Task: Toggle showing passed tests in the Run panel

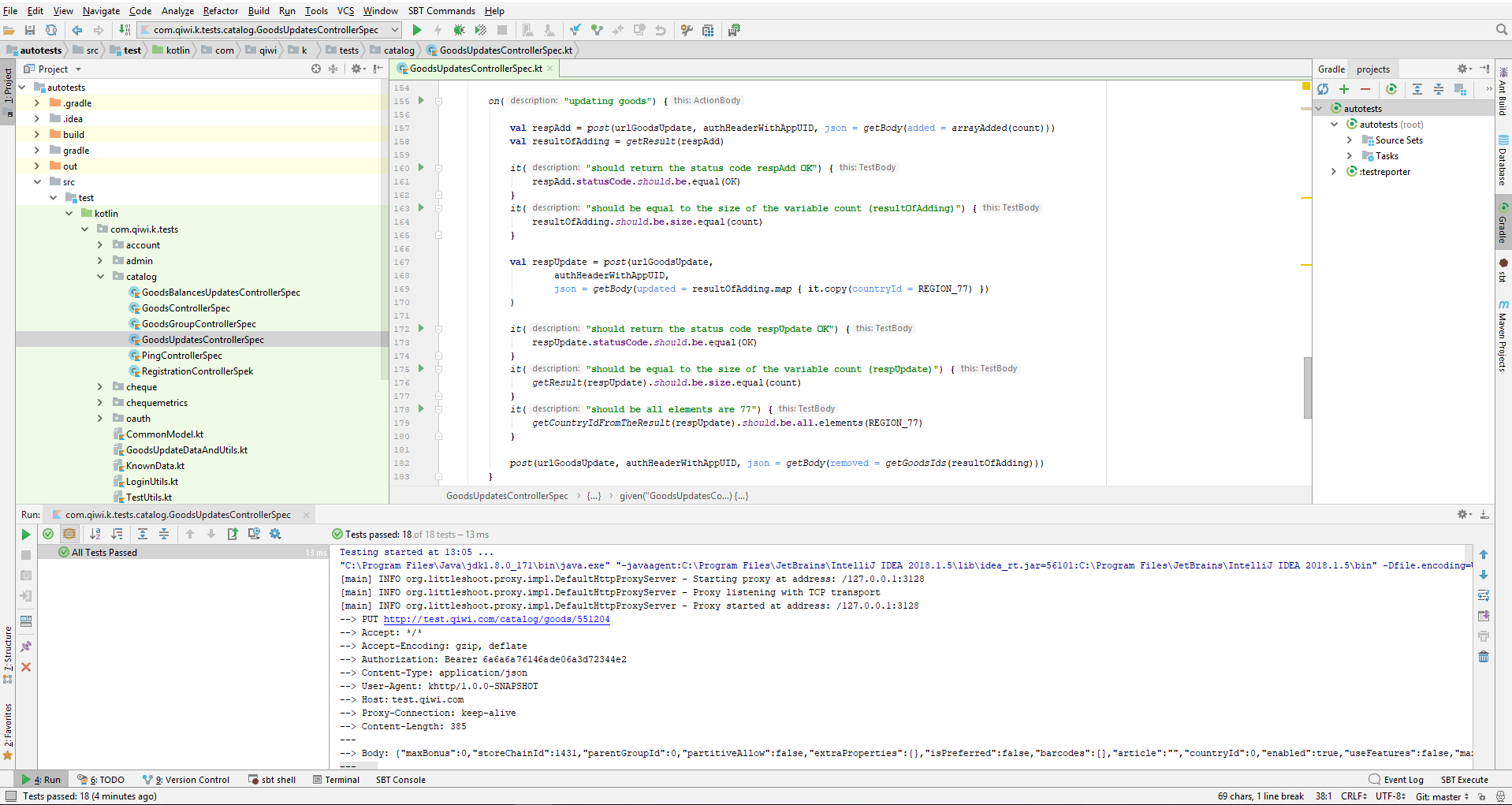Action: (48, 534)
